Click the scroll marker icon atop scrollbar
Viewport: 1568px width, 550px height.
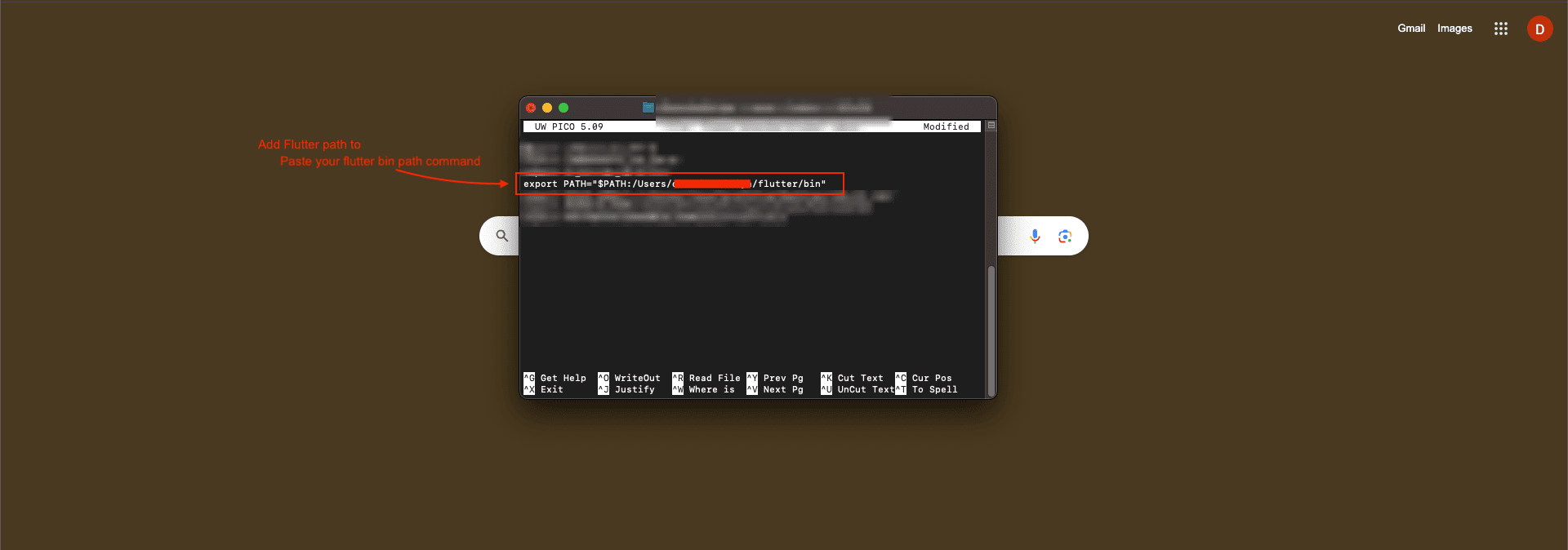(991, 126)
